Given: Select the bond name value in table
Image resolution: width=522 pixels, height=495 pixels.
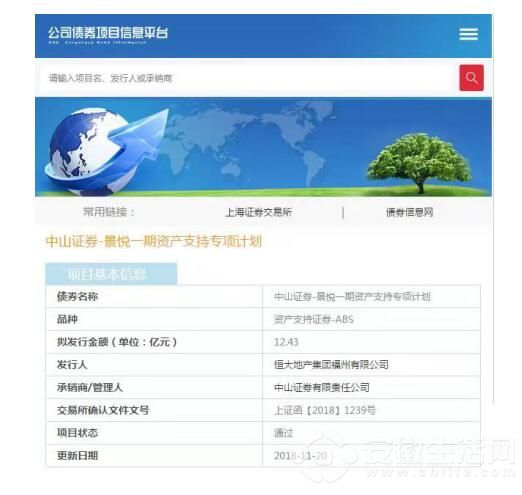Looking at the screenshot, I should pos(352,296).
